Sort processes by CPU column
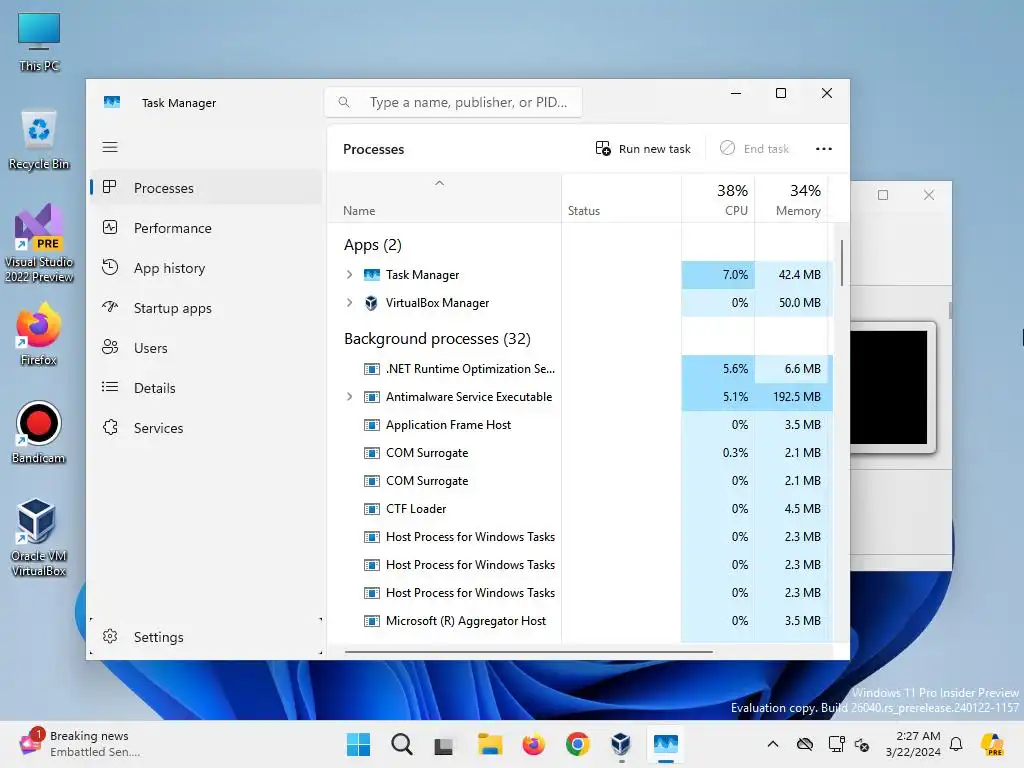 (x=718, y=199)
